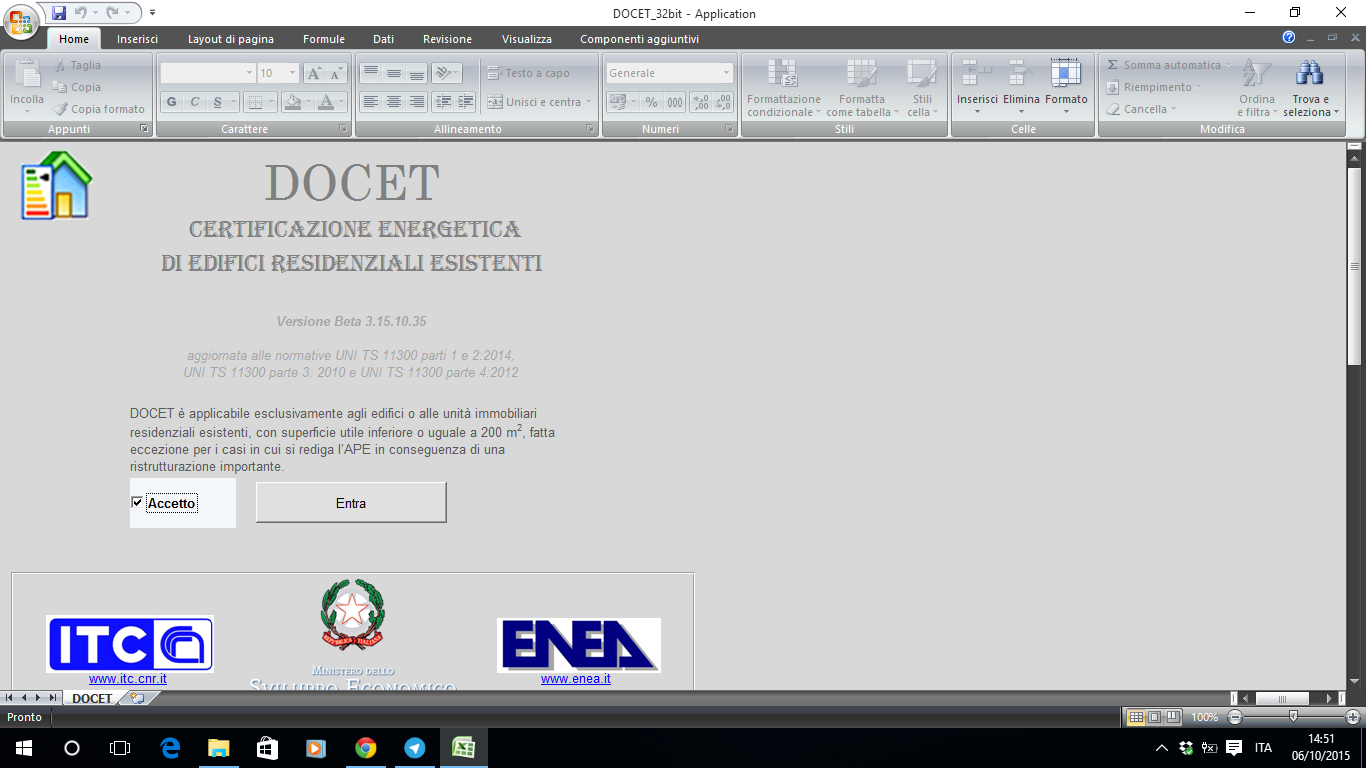The height and width of the screenshot is (768, 1366).
Task: Click the Taglia cut command
Action: coord(77,65)
